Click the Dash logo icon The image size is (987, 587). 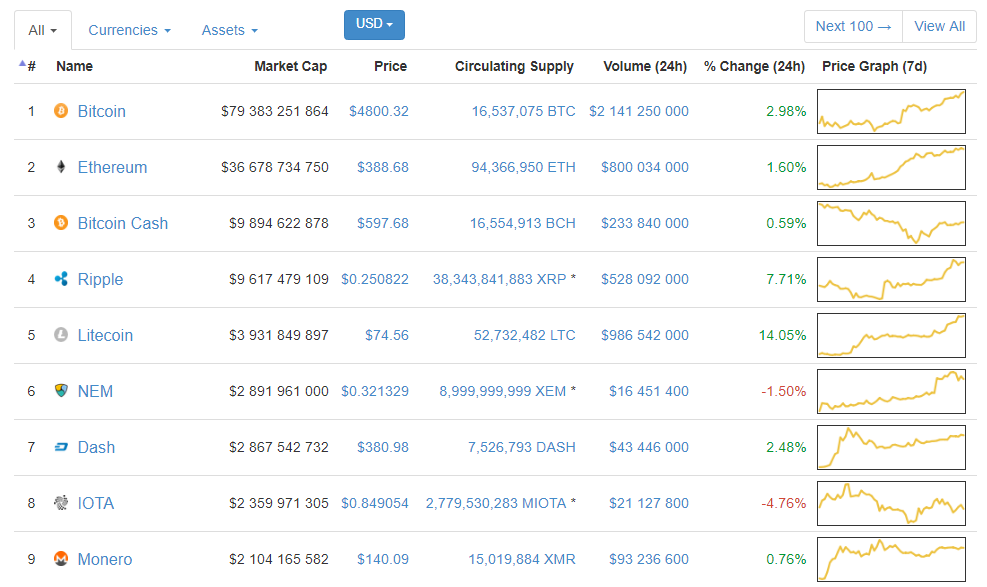[61, 447]
